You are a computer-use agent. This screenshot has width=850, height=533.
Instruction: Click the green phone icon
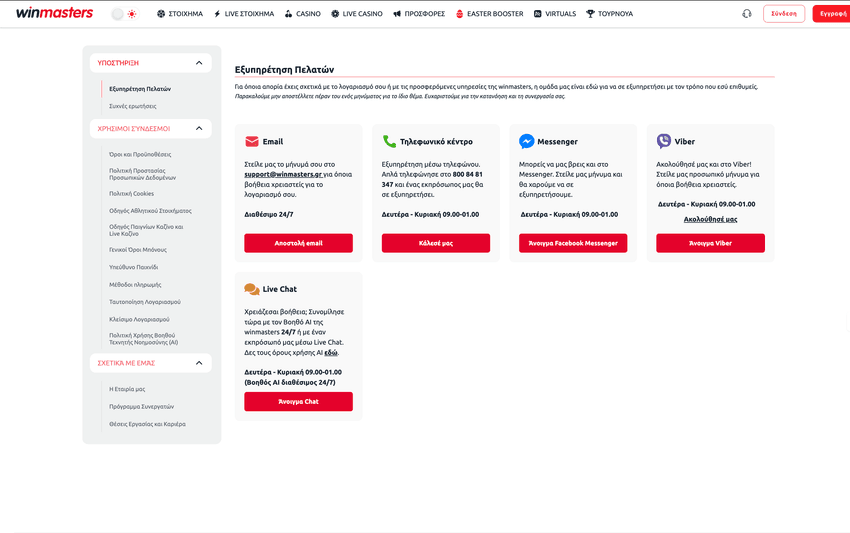coord(389,142)
